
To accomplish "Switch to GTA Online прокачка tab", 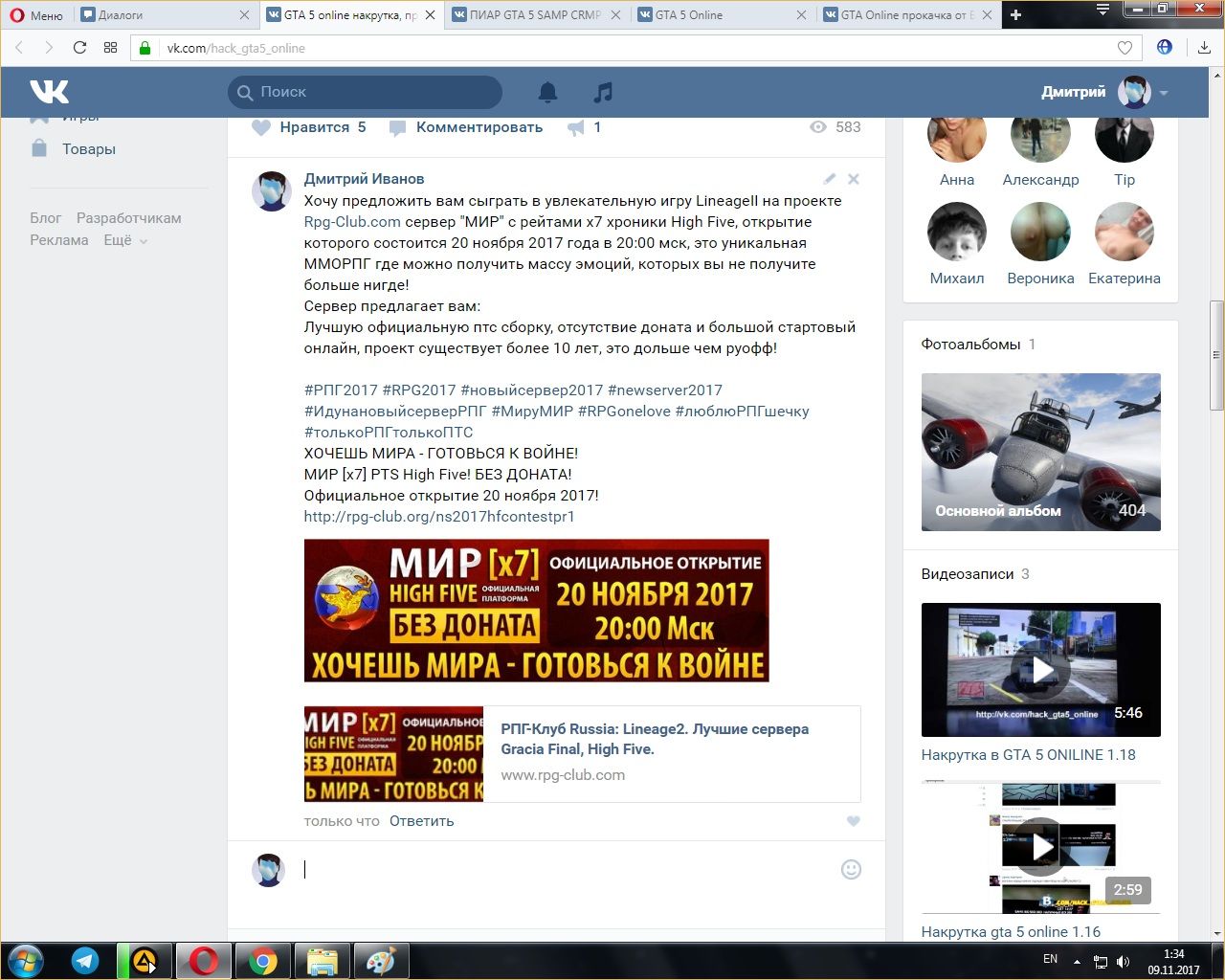I will (x=907, y=14).
